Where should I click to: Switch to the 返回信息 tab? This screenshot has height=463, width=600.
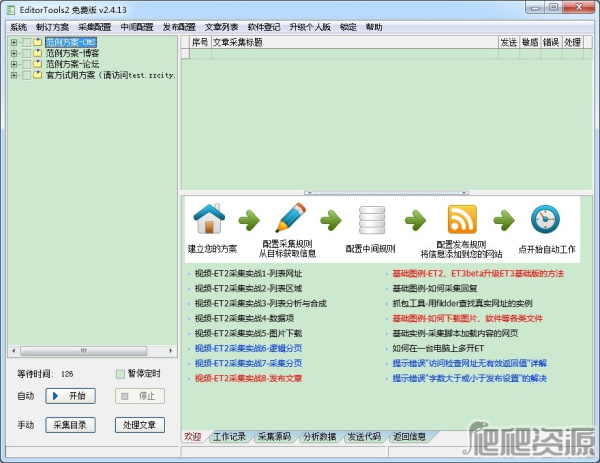tap(409, 437)
